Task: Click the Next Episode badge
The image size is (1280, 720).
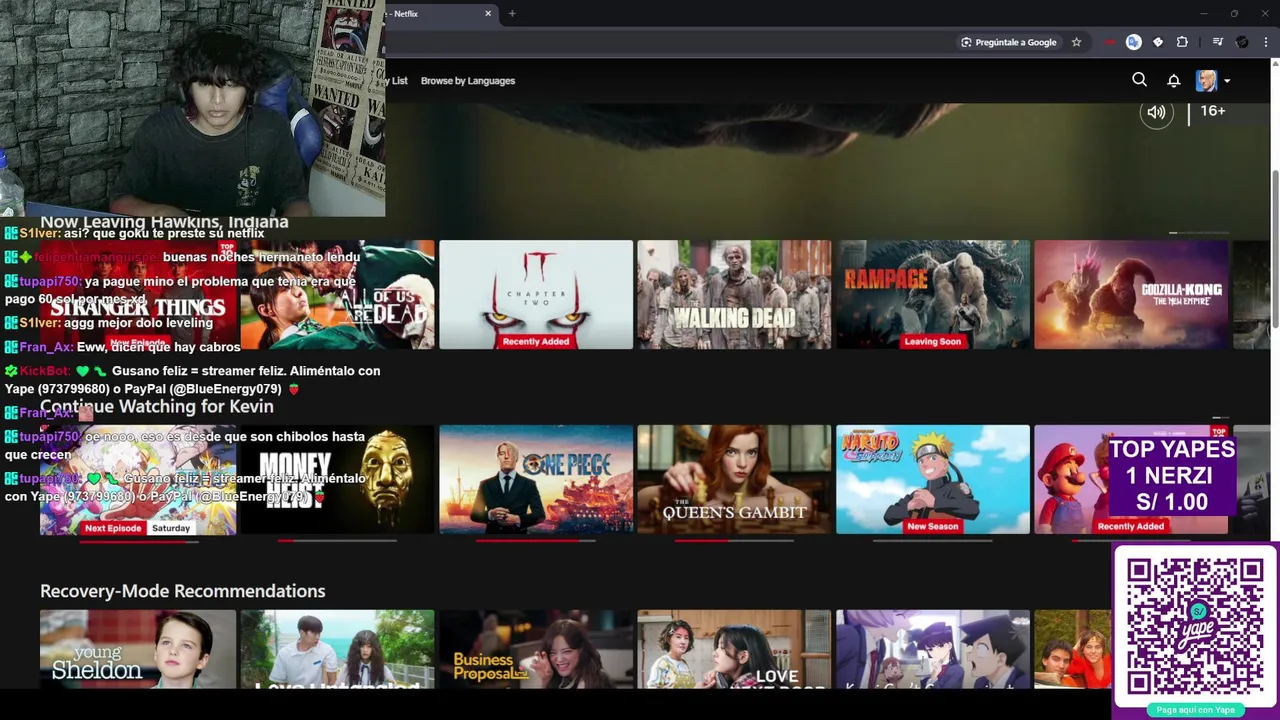Action: [113, 528]
